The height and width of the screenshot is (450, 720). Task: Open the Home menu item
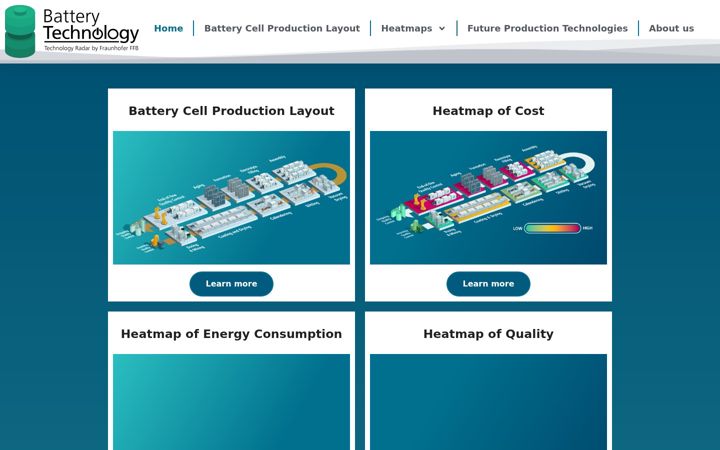tap(169, 28)
